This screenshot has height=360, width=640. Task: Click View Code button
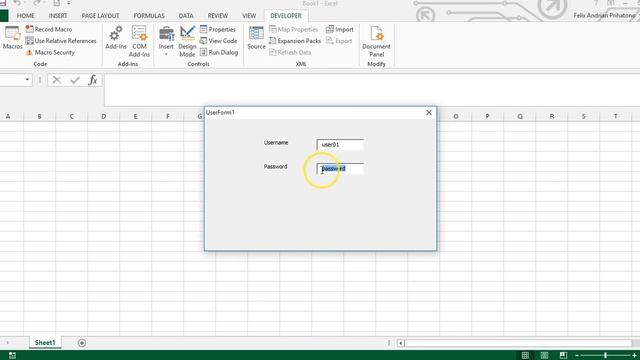[x=218, y=41]
